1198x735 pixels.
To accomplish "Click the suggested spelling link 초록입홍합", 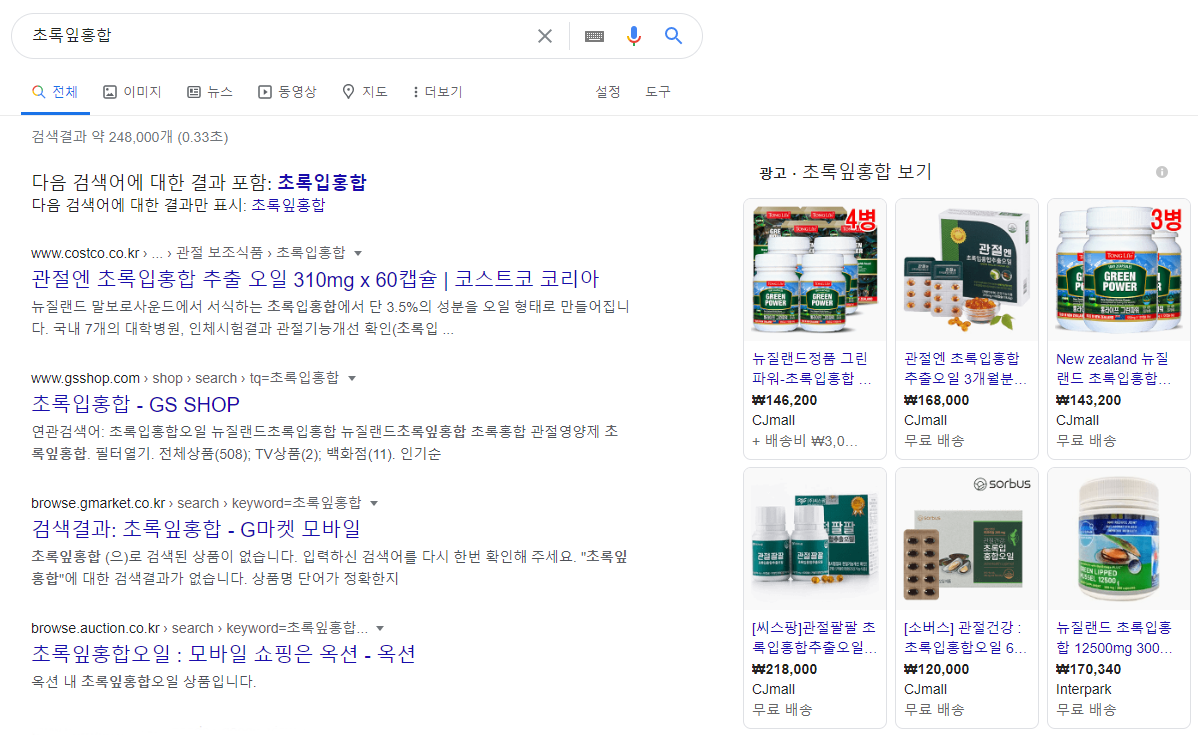I will point(322,182).
